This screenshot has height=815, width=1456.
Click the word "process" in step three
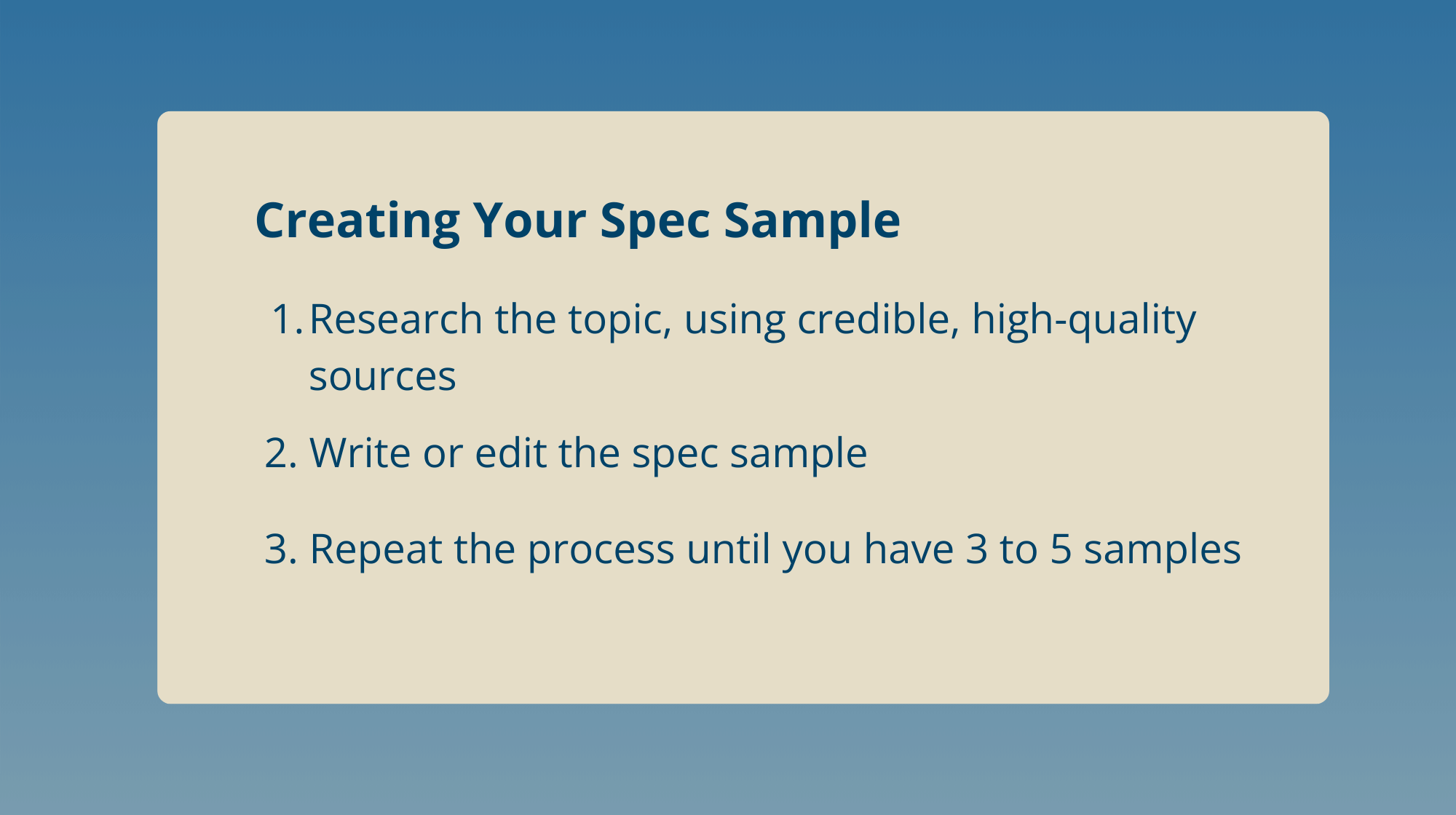click(x=601, y=552)
